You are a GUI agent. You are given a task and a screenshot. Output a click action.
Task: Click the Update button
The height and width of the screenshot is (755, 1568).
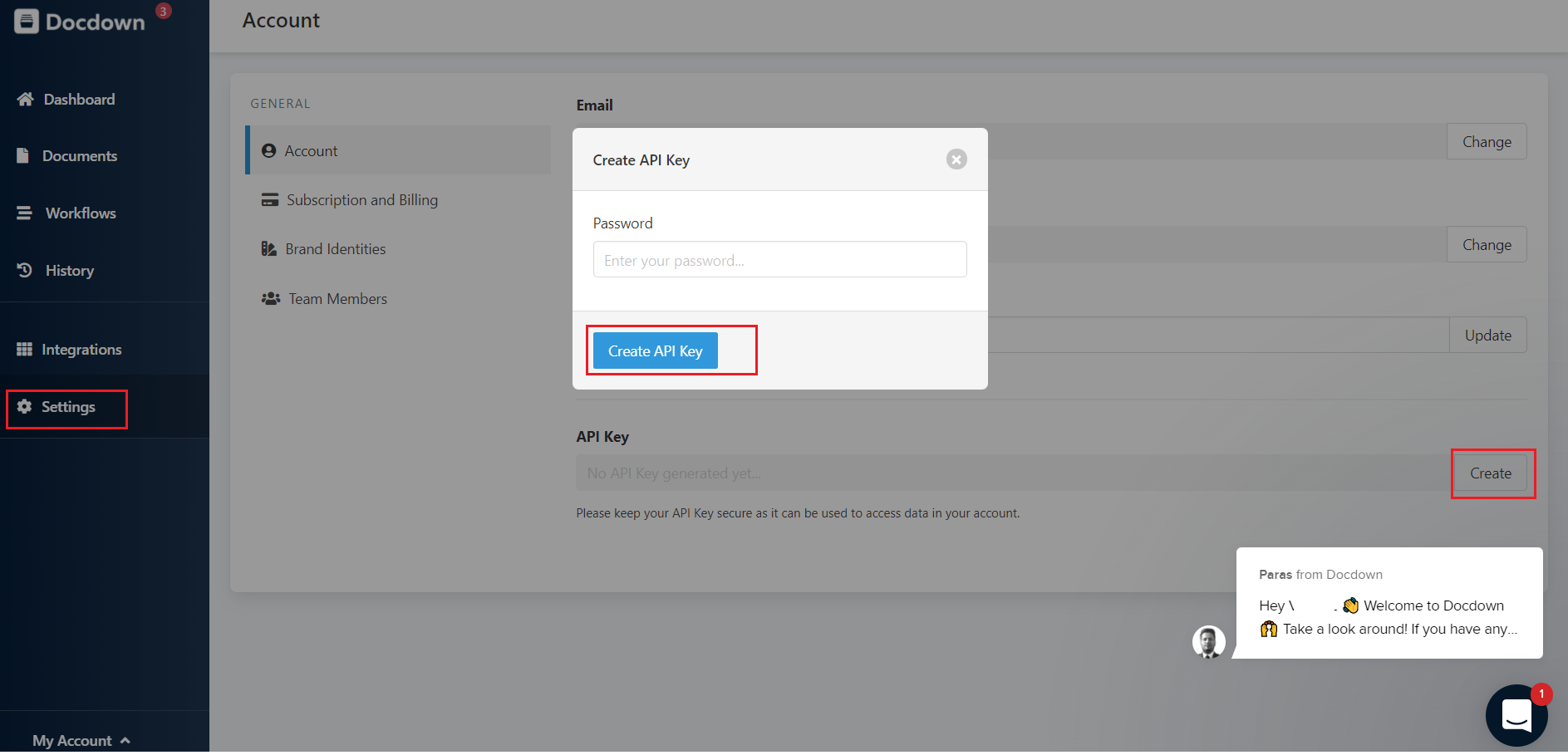coord(1487,335)
